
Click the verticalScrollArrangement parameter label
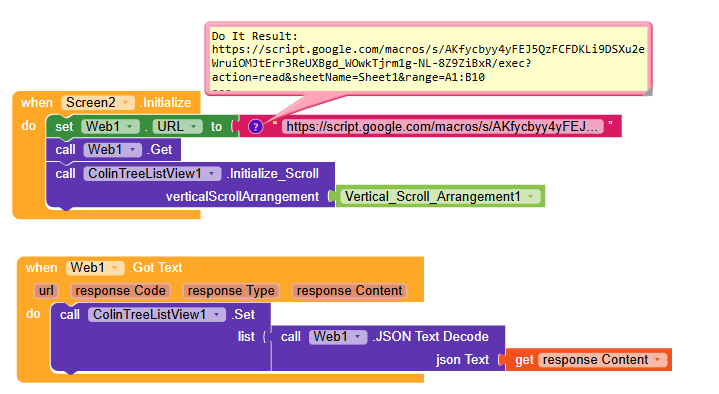pyautogui.click(x=242, y=197)
